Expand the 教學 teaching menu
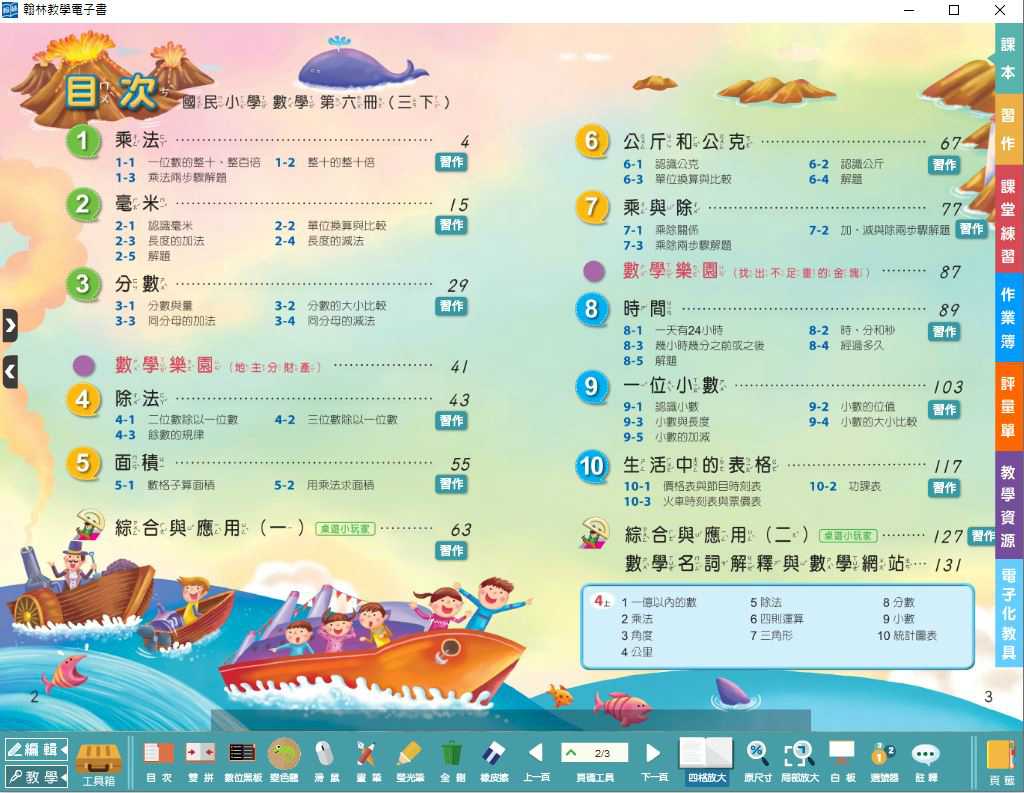The height and width of the screenshot is (793, 1024). 36,777
